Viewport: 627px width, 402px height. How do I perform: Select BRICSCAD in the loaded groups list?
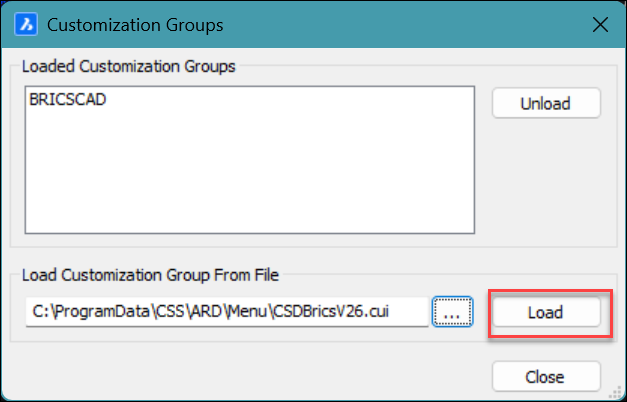[x=68, y=101]
